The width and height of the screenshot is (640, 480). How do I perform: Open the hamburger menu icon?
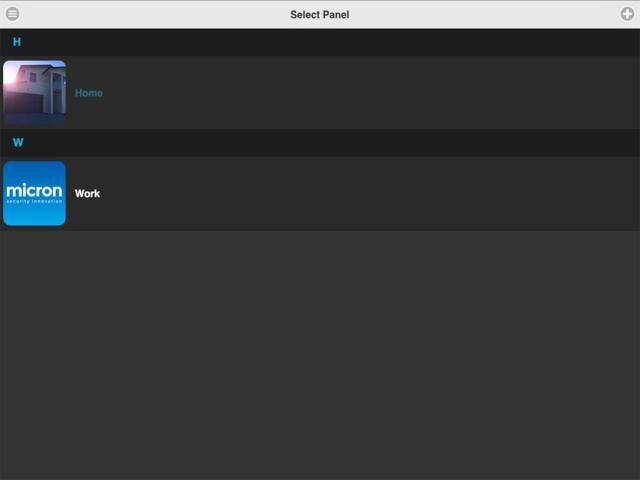click(12, 14)
